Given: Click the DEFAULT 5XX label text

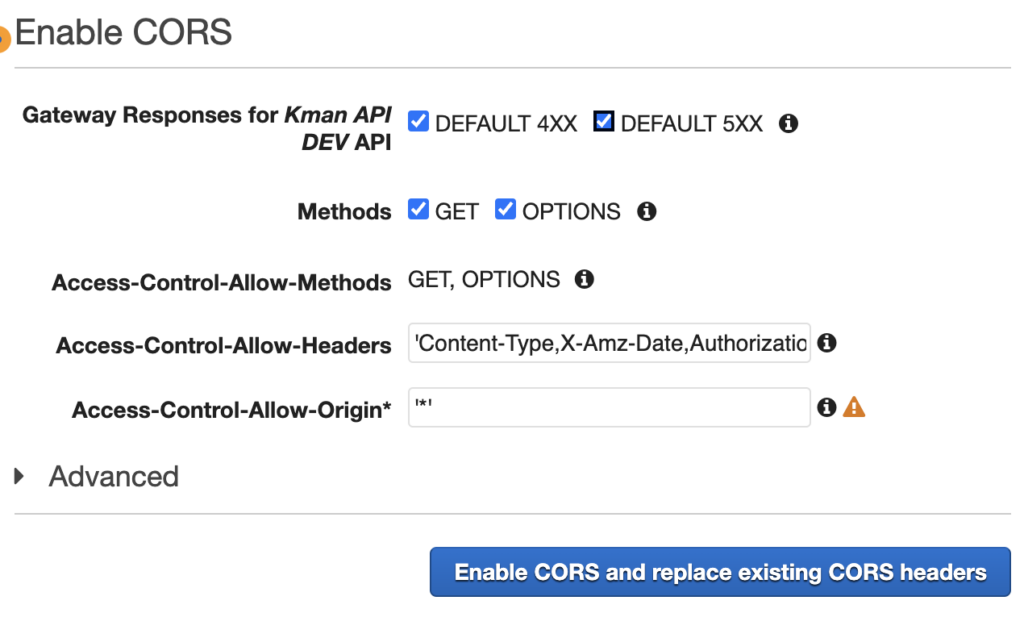Looking at the screenshot, I should click(x=691, y=124).
